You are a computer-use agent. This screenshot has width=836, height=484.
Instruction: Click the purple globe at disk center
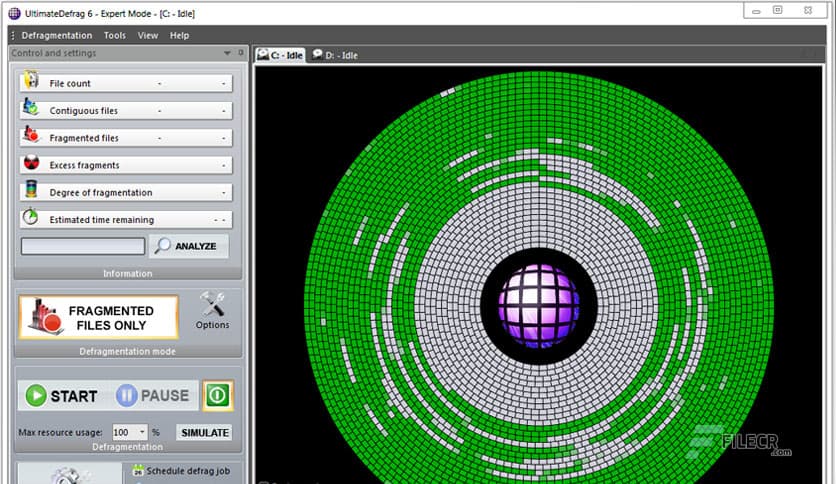[x=538, y=306]
